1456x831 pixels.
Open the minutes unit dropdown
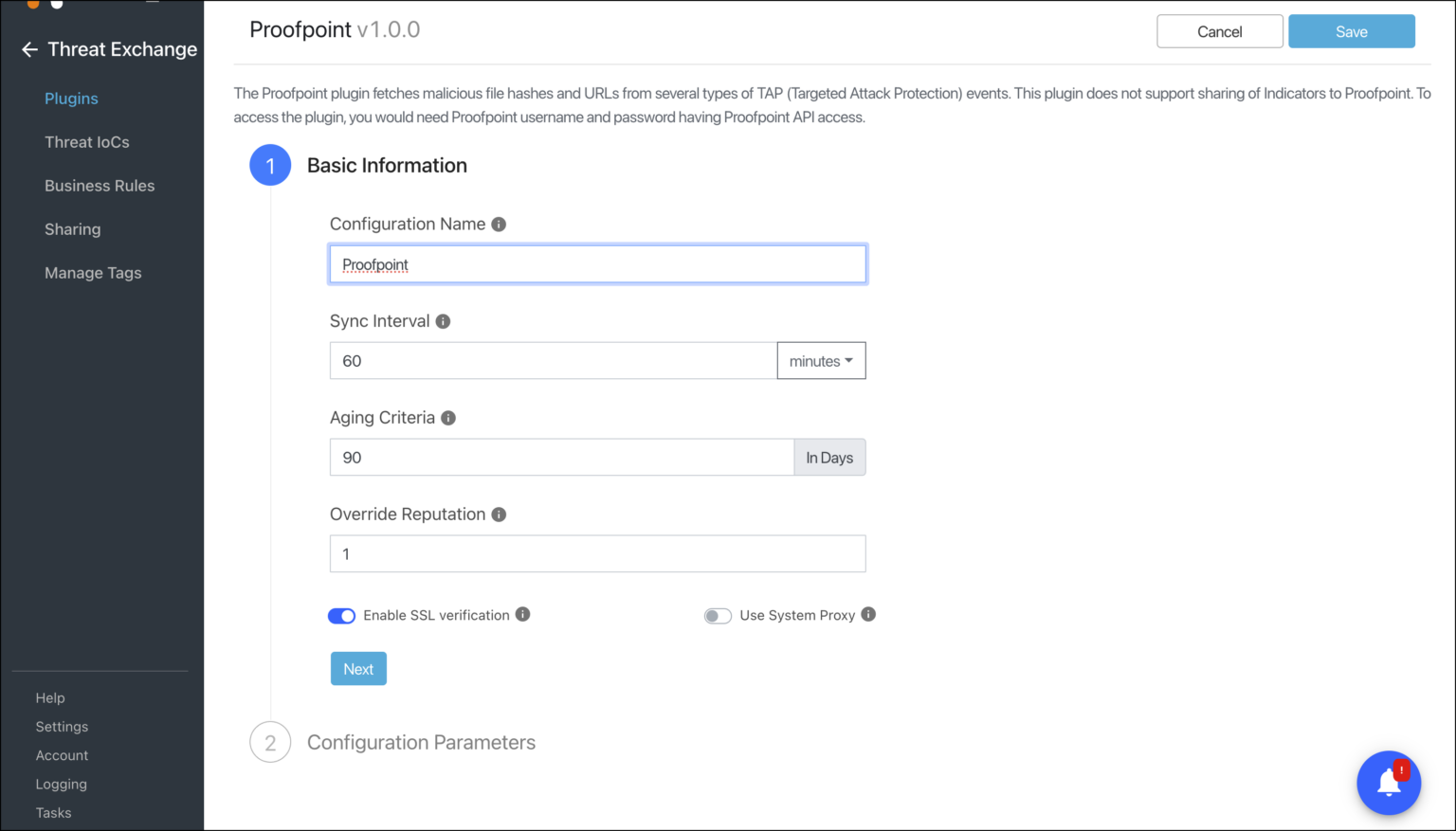pyautogui.click(x=821, y=360)
